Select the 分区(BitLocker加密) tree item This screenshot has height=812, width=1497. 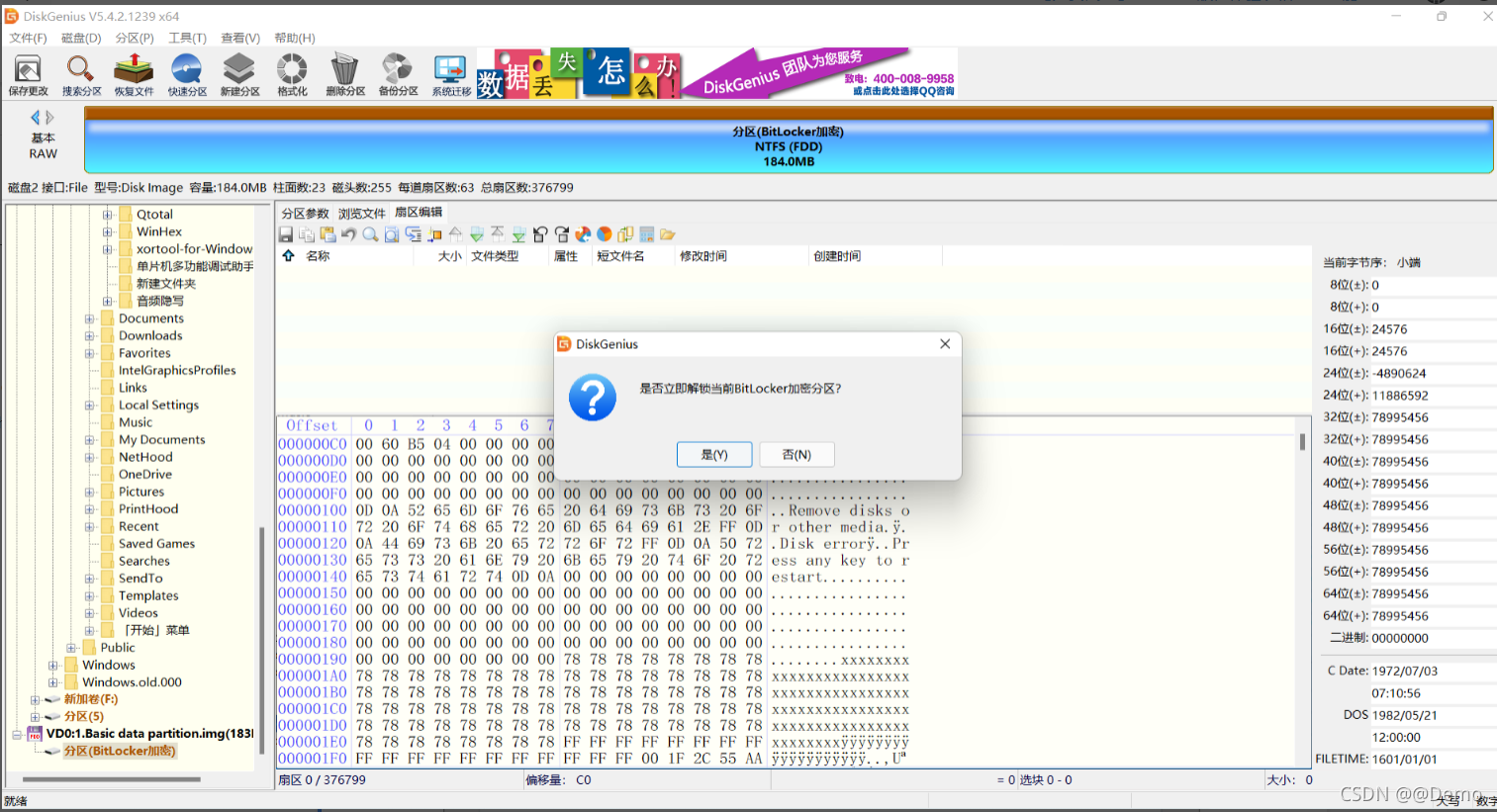point(120,752)
